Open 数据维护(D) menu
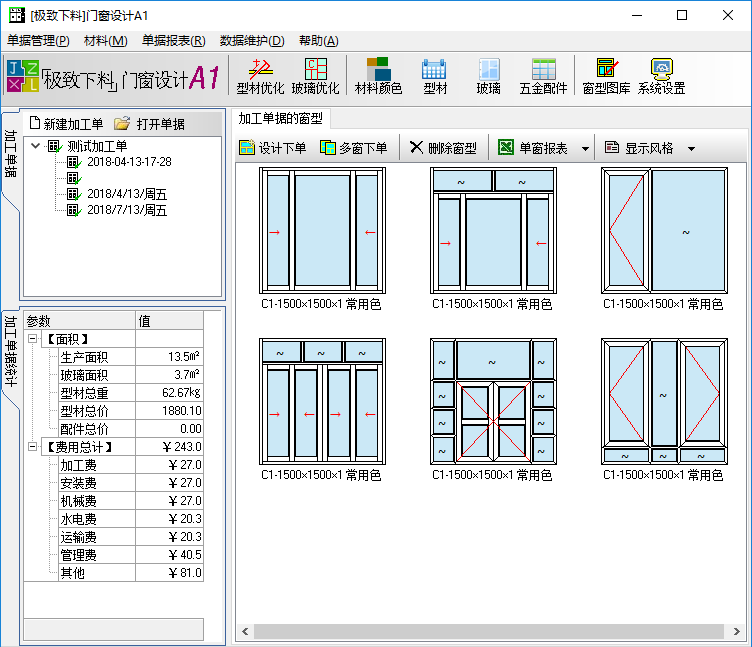 (x=252, y=41)
